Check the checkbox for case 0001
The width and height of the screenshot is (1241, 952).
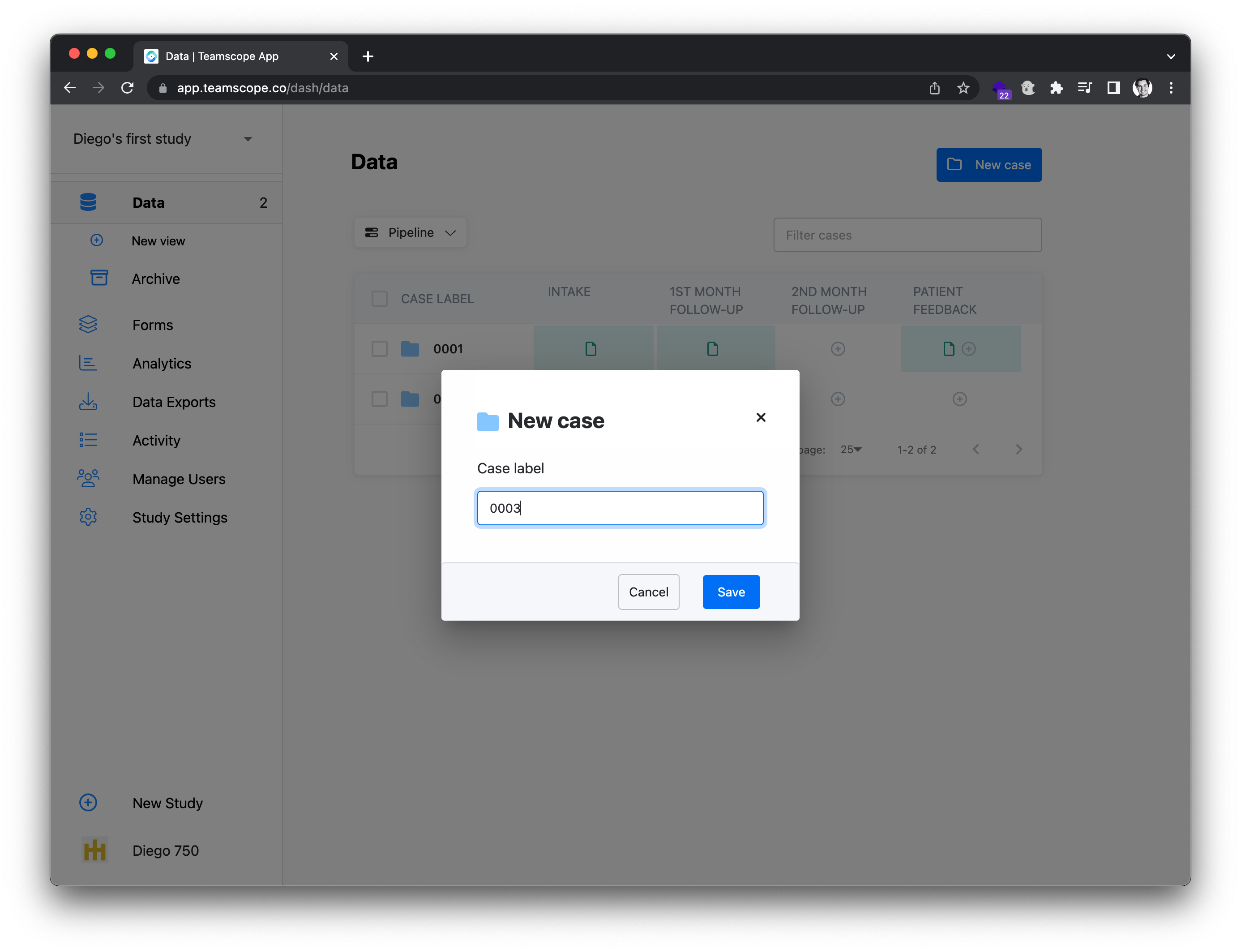pyautogui.click(x=380, y=349)
